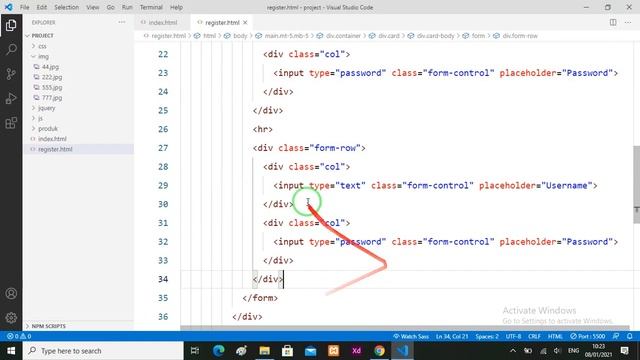This screenshot has width=640, height=360.
Task: Open the Run menu
Action: (x=127, y=7)
